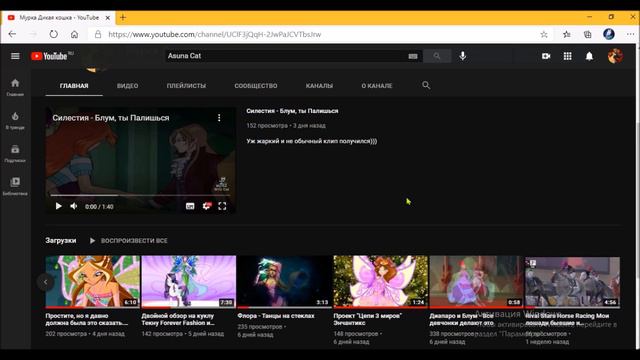Open notifications bell

click(x=589, y=56)
